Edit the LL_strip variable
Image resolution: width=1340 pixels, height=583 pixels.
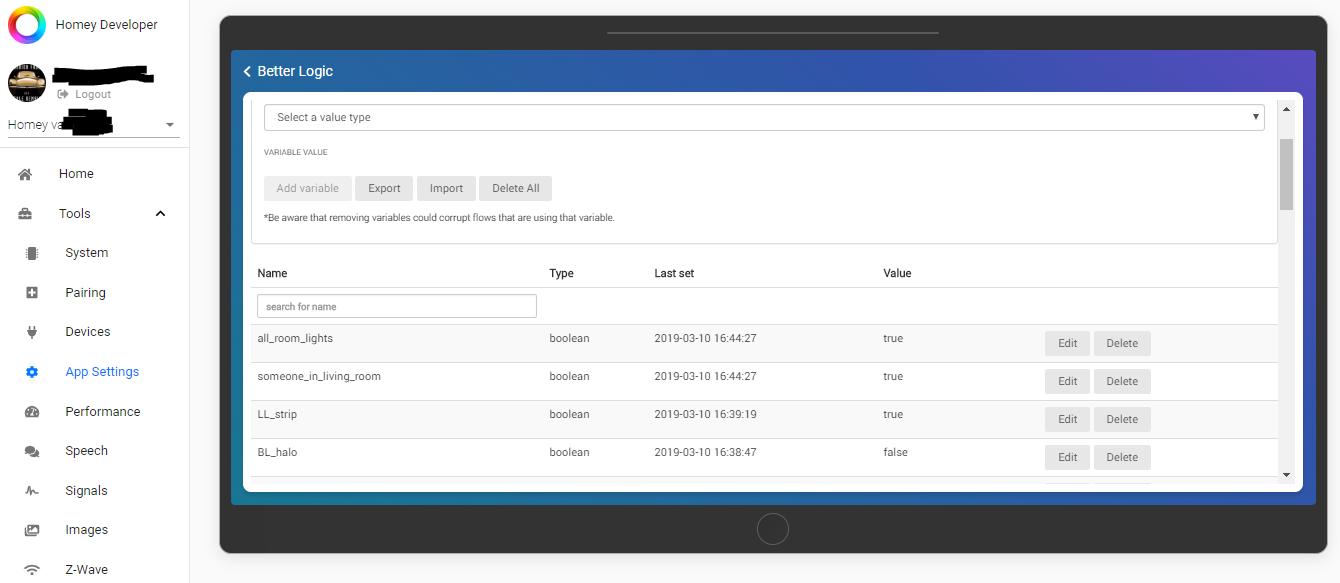tap(1068, 419)
